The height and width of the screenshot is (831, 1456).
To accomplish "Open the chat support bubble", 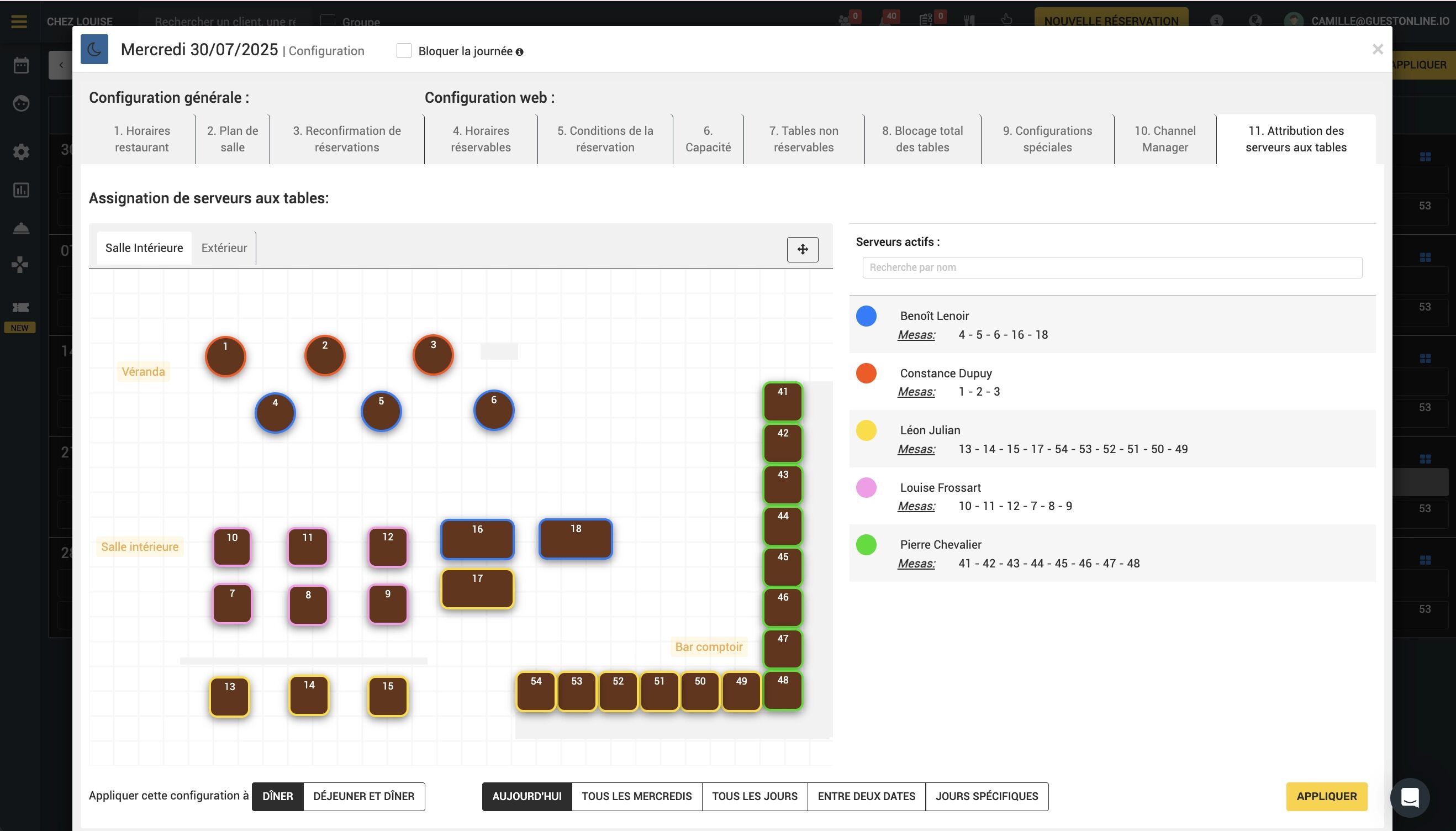I will coord(1409,797).
